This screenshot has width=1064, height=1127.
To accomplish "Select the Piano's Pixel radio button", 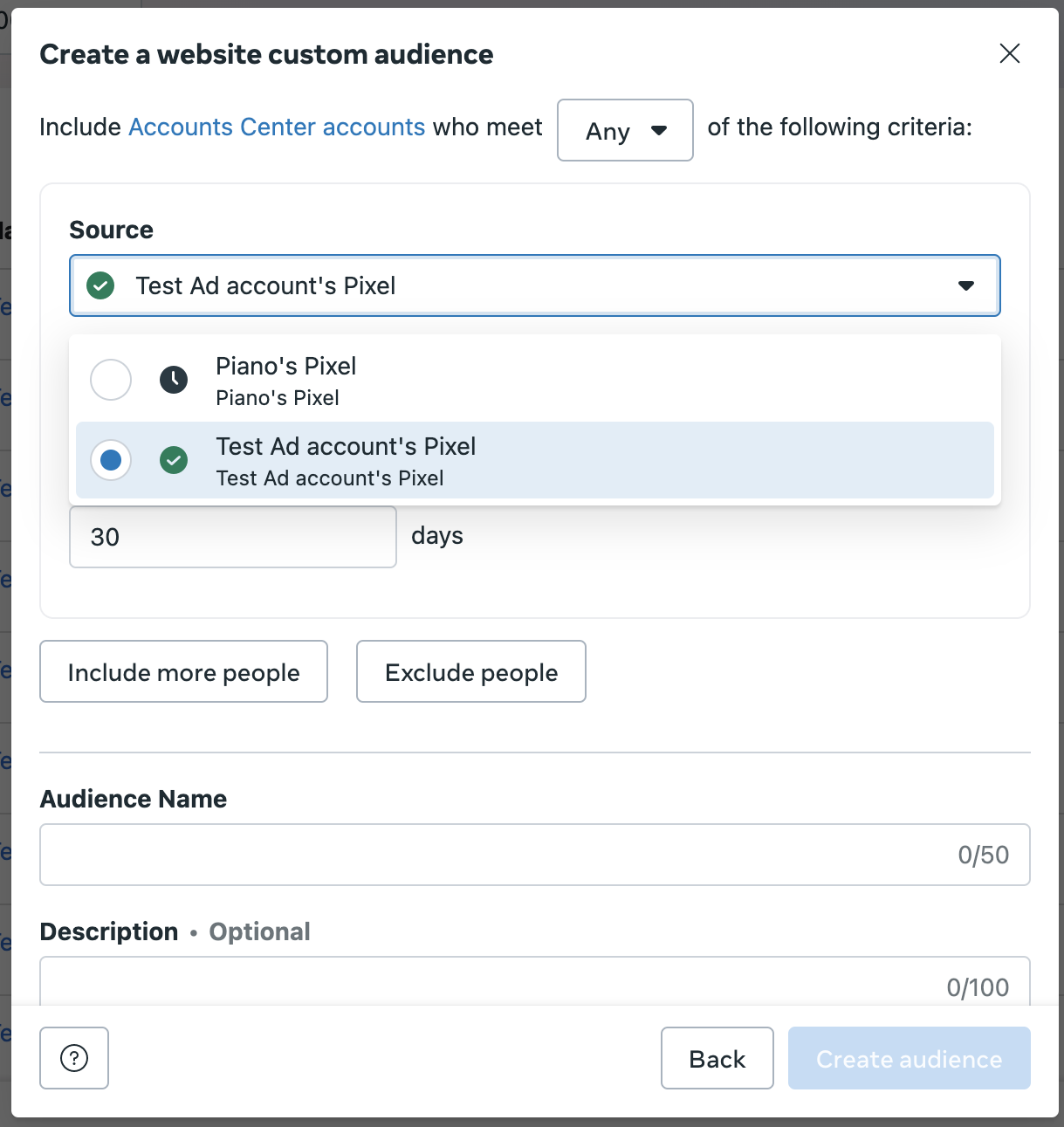I will [111, 380].
